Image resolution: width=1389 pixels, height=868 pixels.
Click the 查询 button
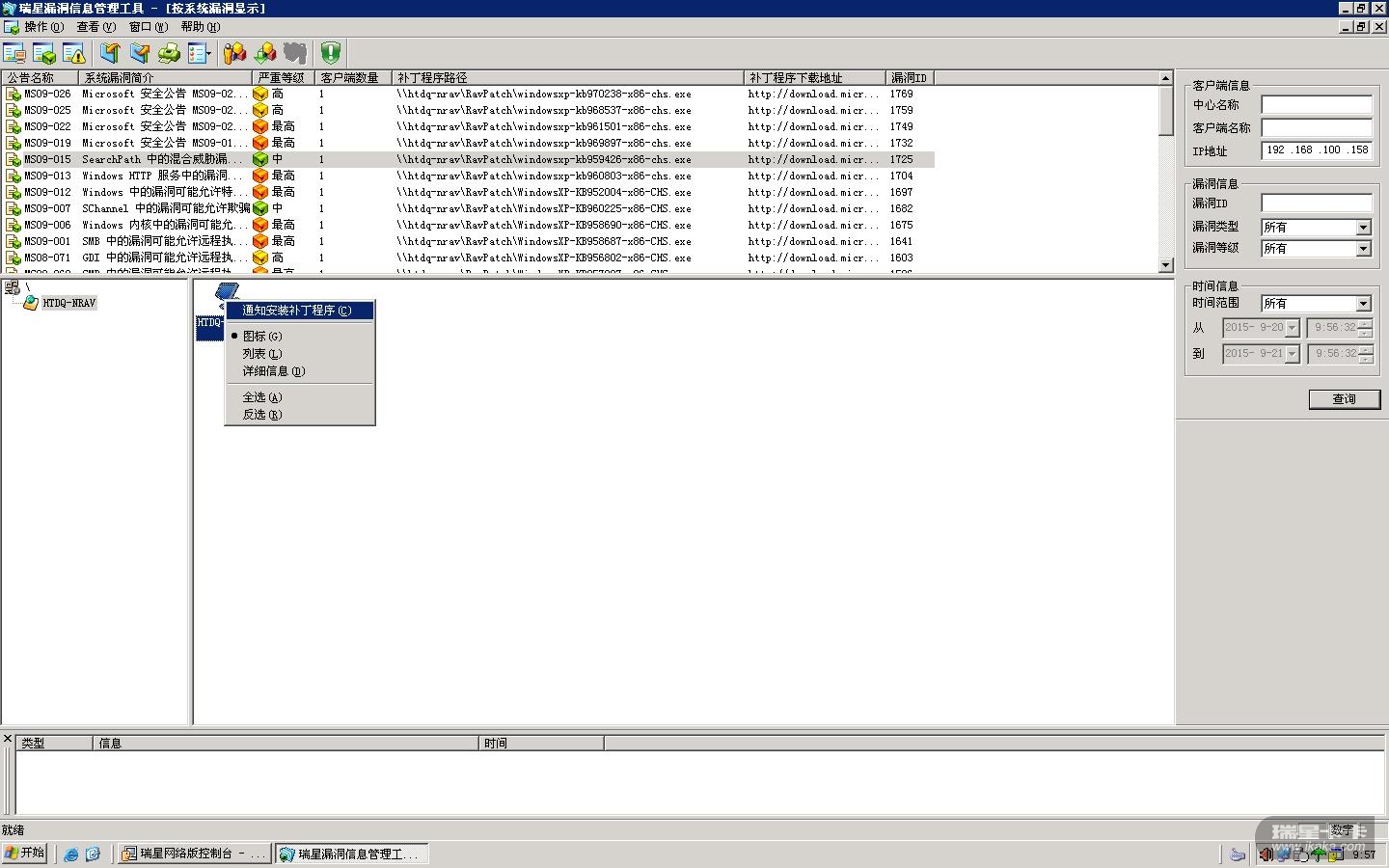[x=1344, y=399]
